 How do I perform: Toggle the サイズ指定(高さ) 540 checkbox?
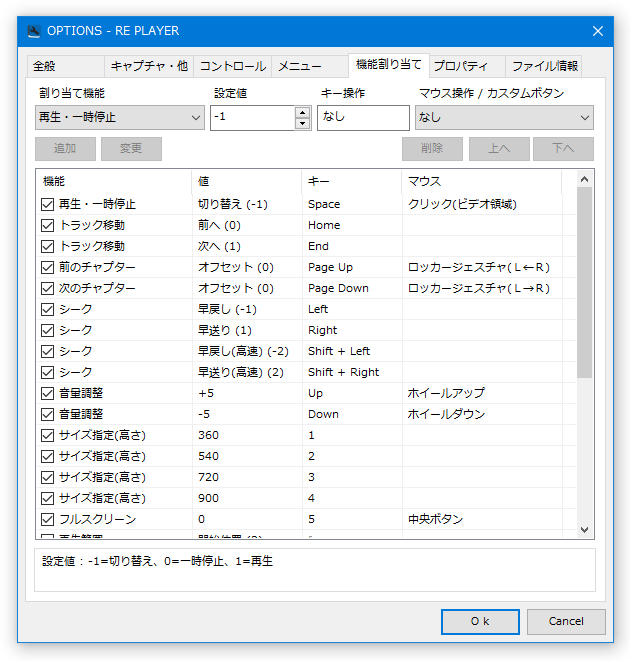[x=48, y=457]
